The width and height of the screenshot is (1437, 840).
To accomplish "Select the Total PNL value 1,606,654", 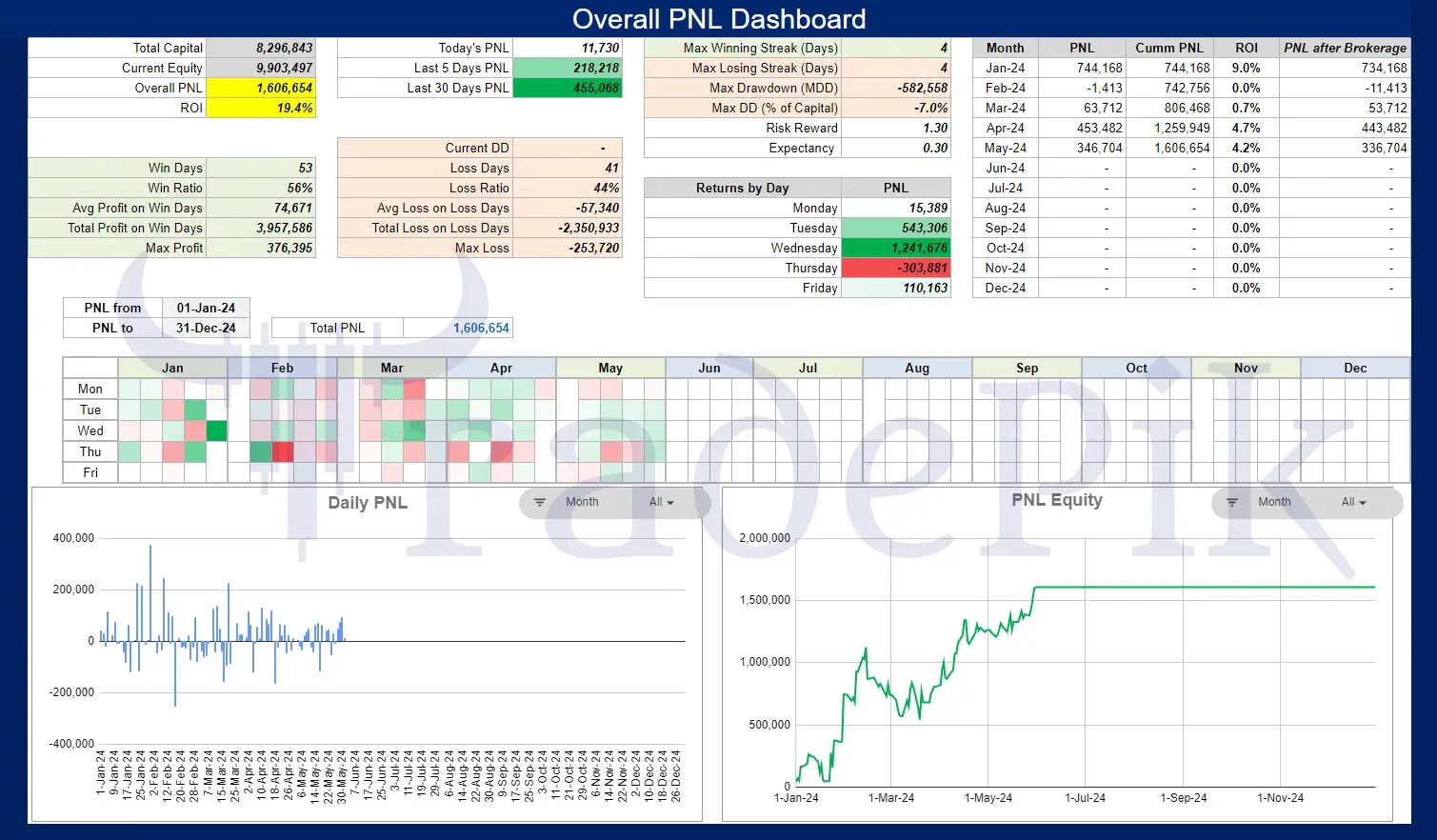I will tap(458, 328).
